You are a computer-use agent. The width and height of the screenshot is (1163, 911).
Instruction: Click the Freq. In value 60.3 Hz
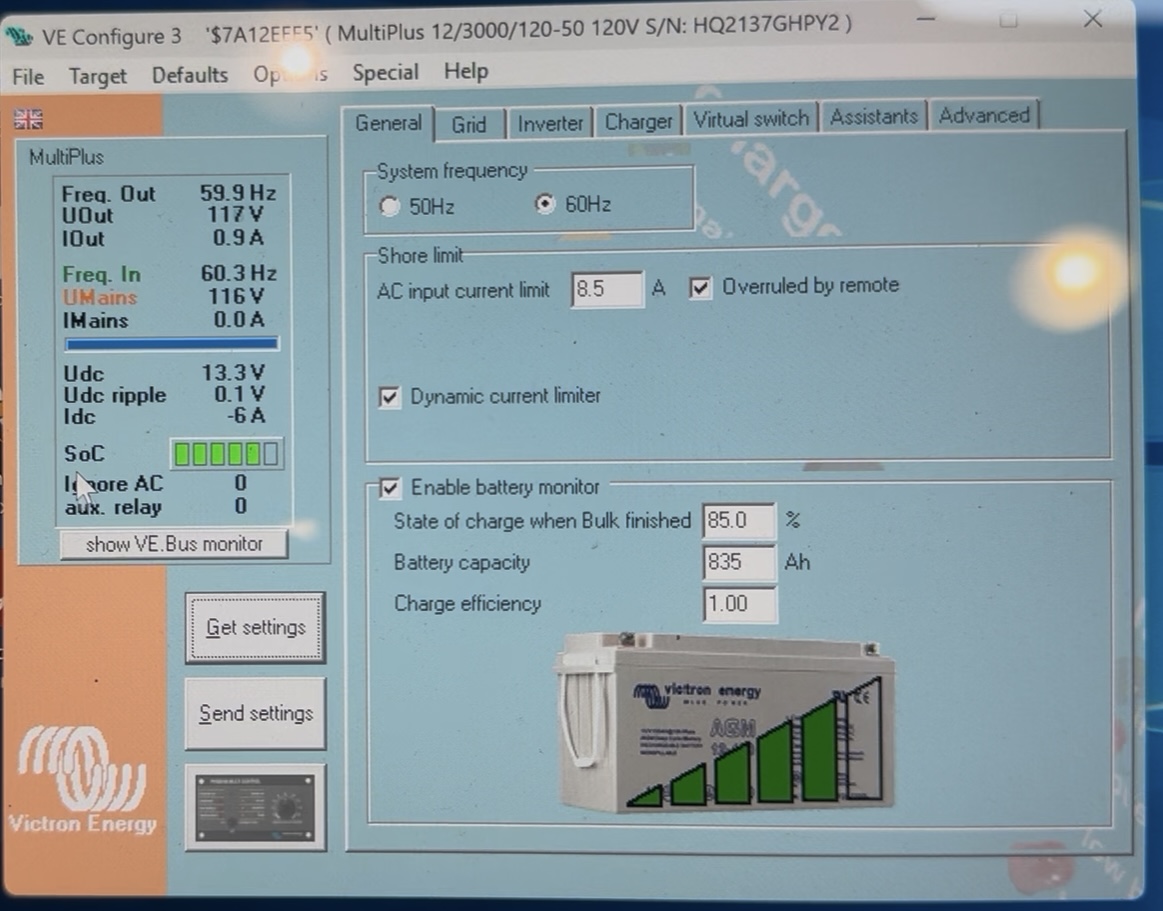click(x=238, y=273)
